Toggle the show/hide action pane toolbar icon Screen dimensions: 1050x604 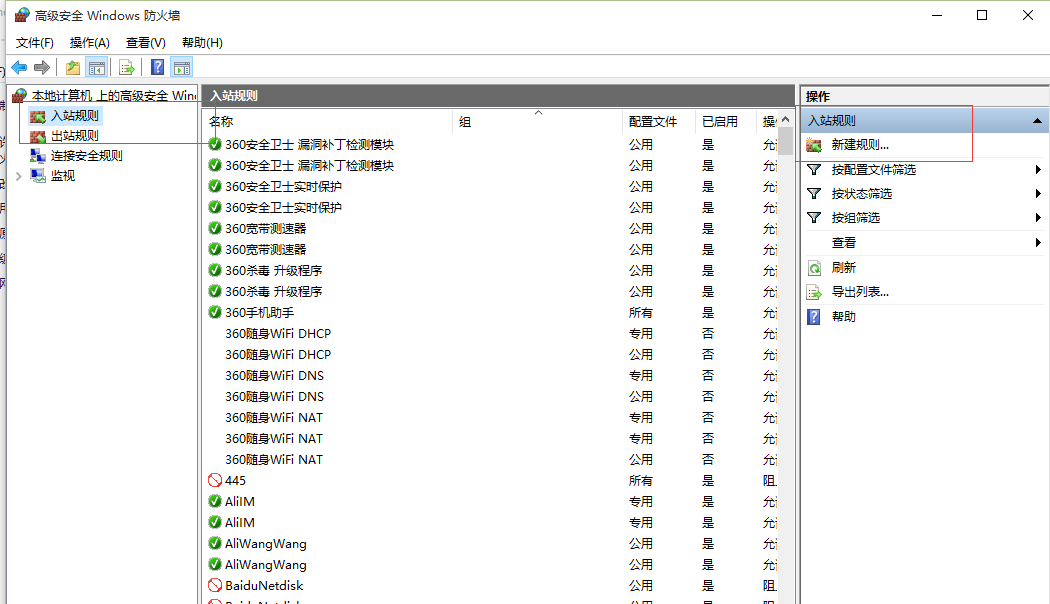181,68
